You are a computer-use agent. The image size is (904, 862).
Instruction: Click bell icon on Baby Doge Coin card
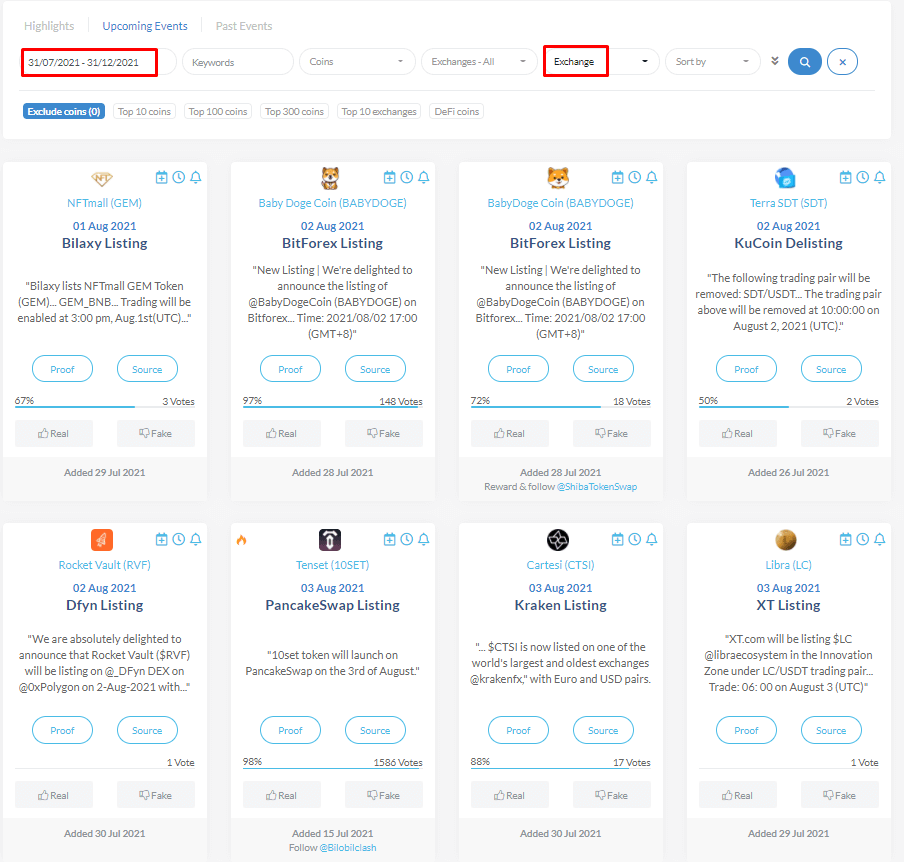tap(424, 178)
